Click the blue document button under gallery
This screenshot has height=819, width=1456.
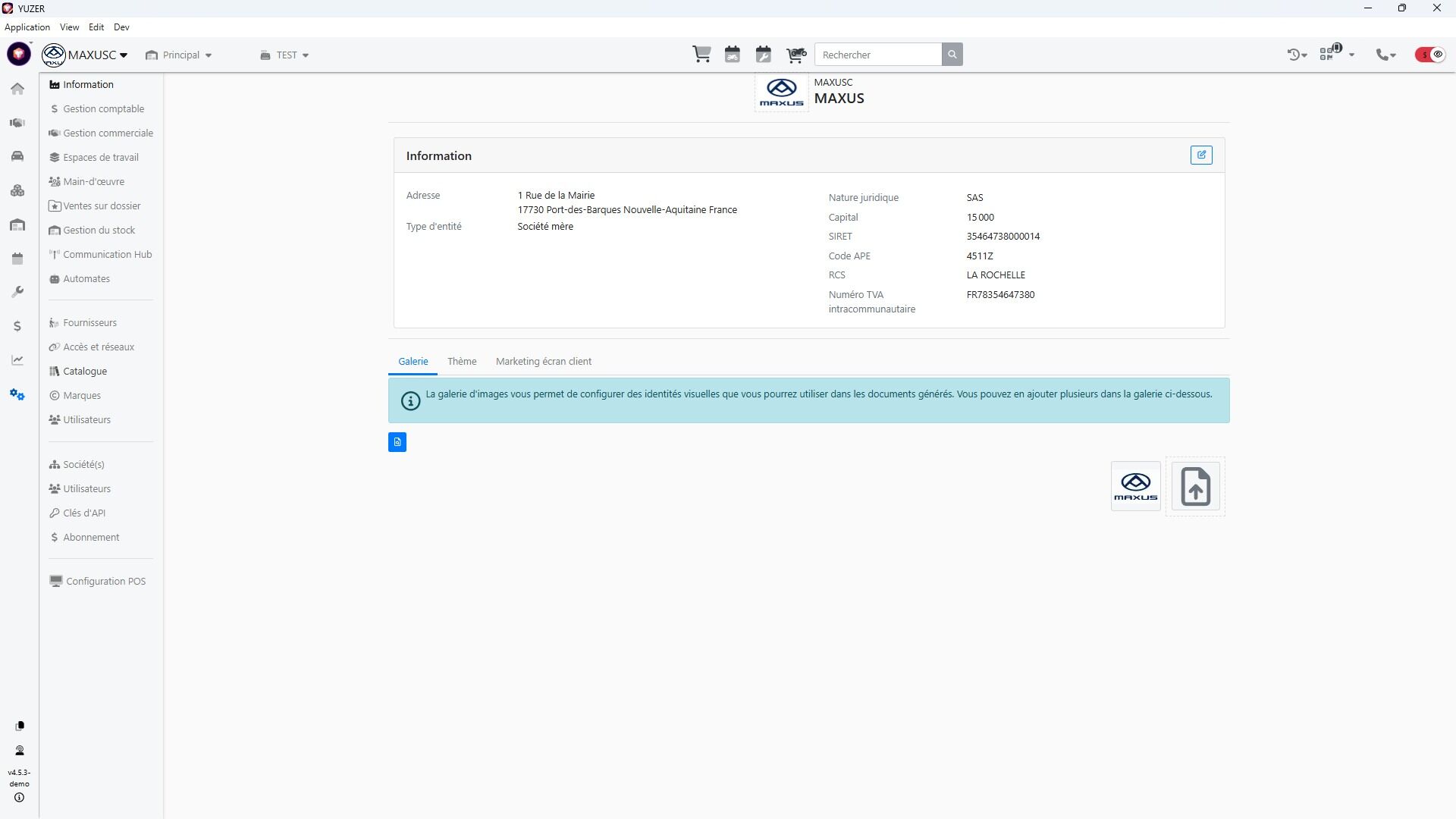[397, 442]
